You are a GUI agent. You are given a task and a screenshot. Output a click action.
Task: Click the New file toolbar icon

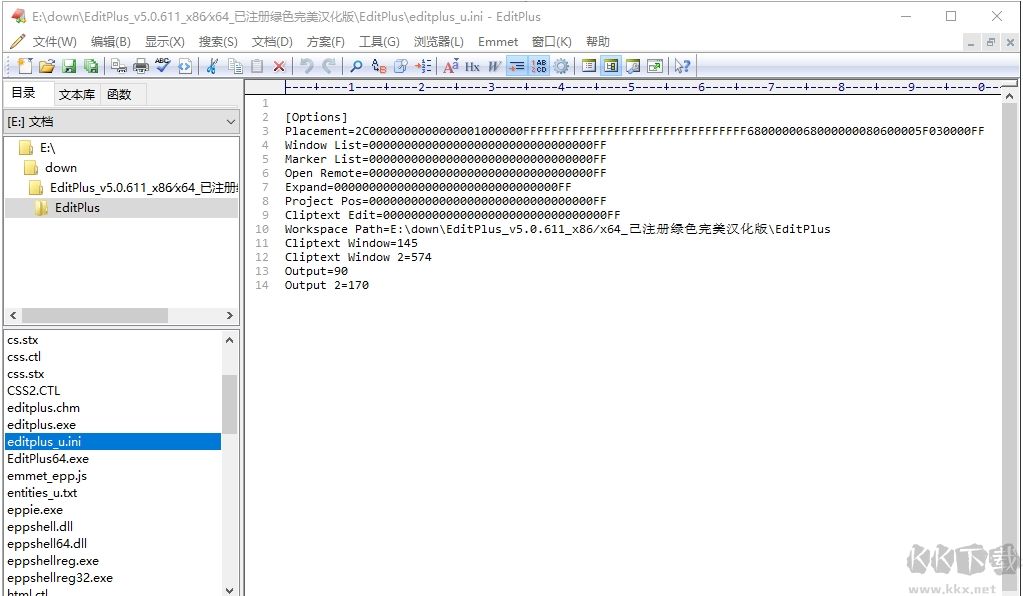pyautogui.click(x=25, y=66)
